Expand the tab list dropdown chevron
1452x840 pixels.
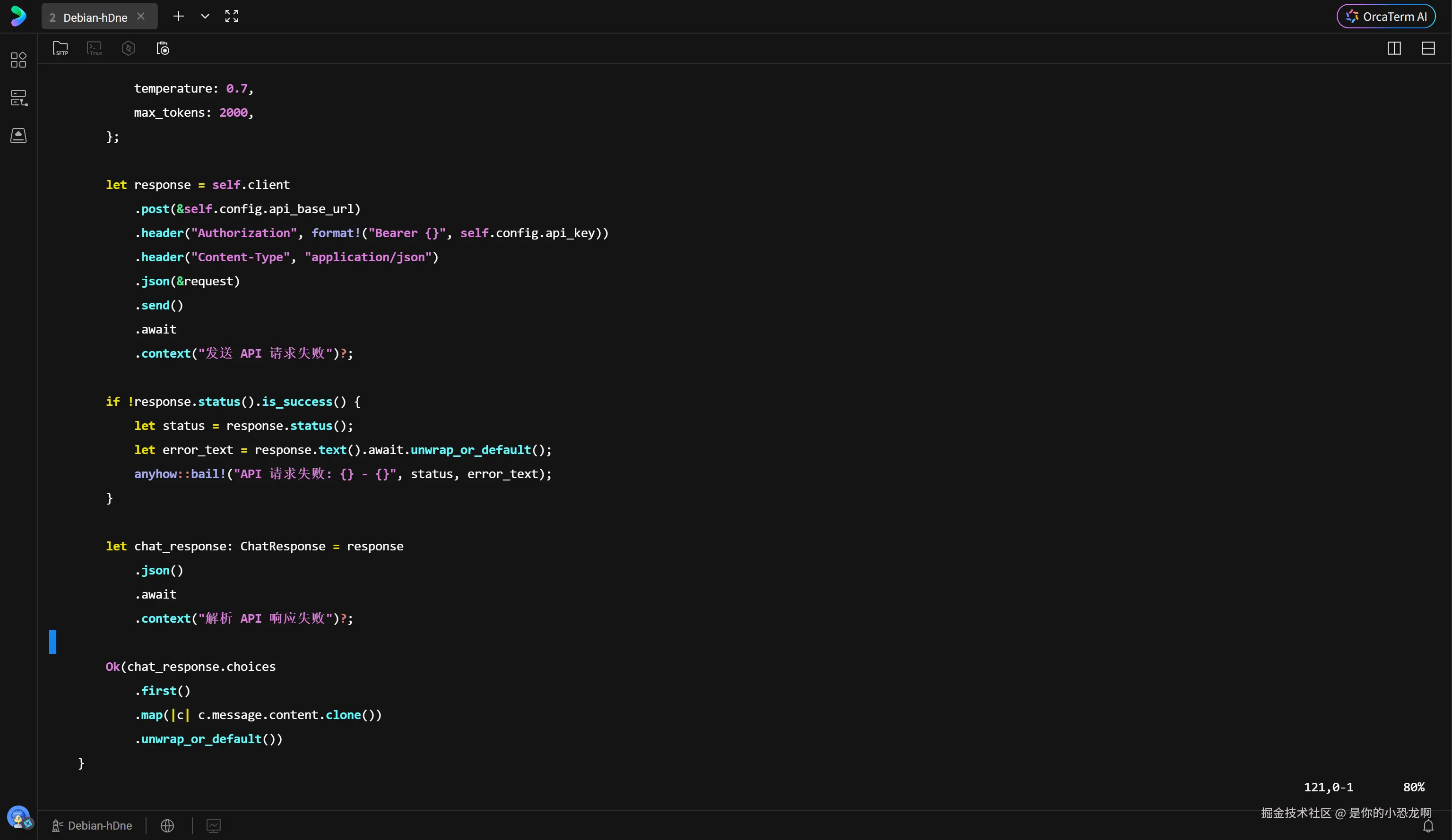tap(205, 16)
